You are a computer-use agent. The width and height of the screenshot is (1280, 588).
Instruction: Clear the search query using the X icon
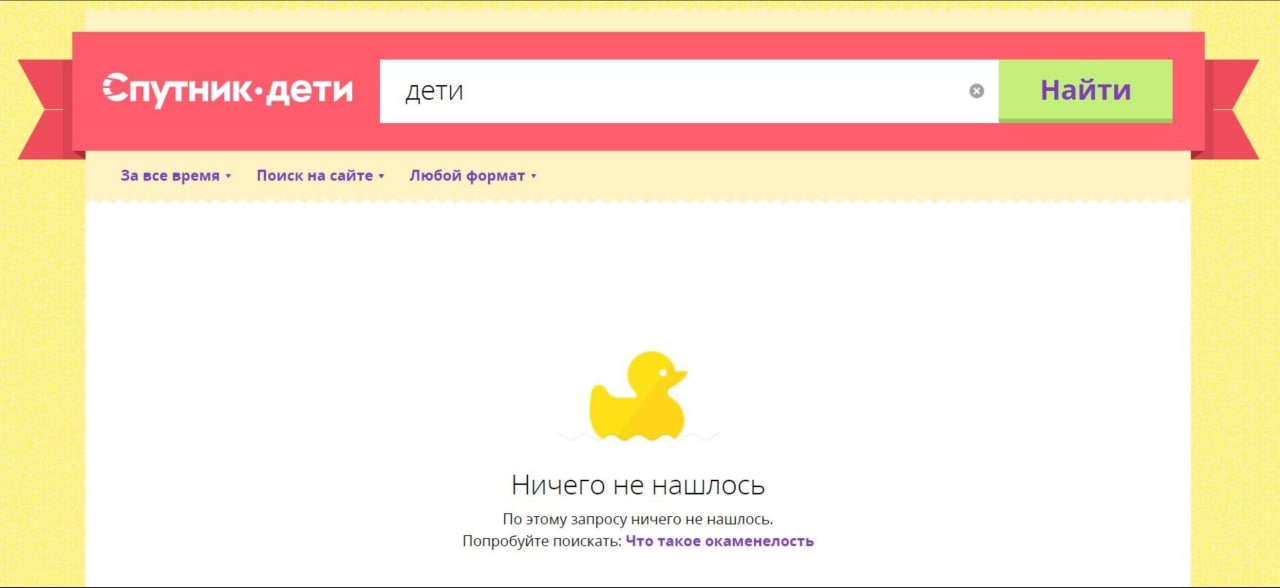point(977,90)
